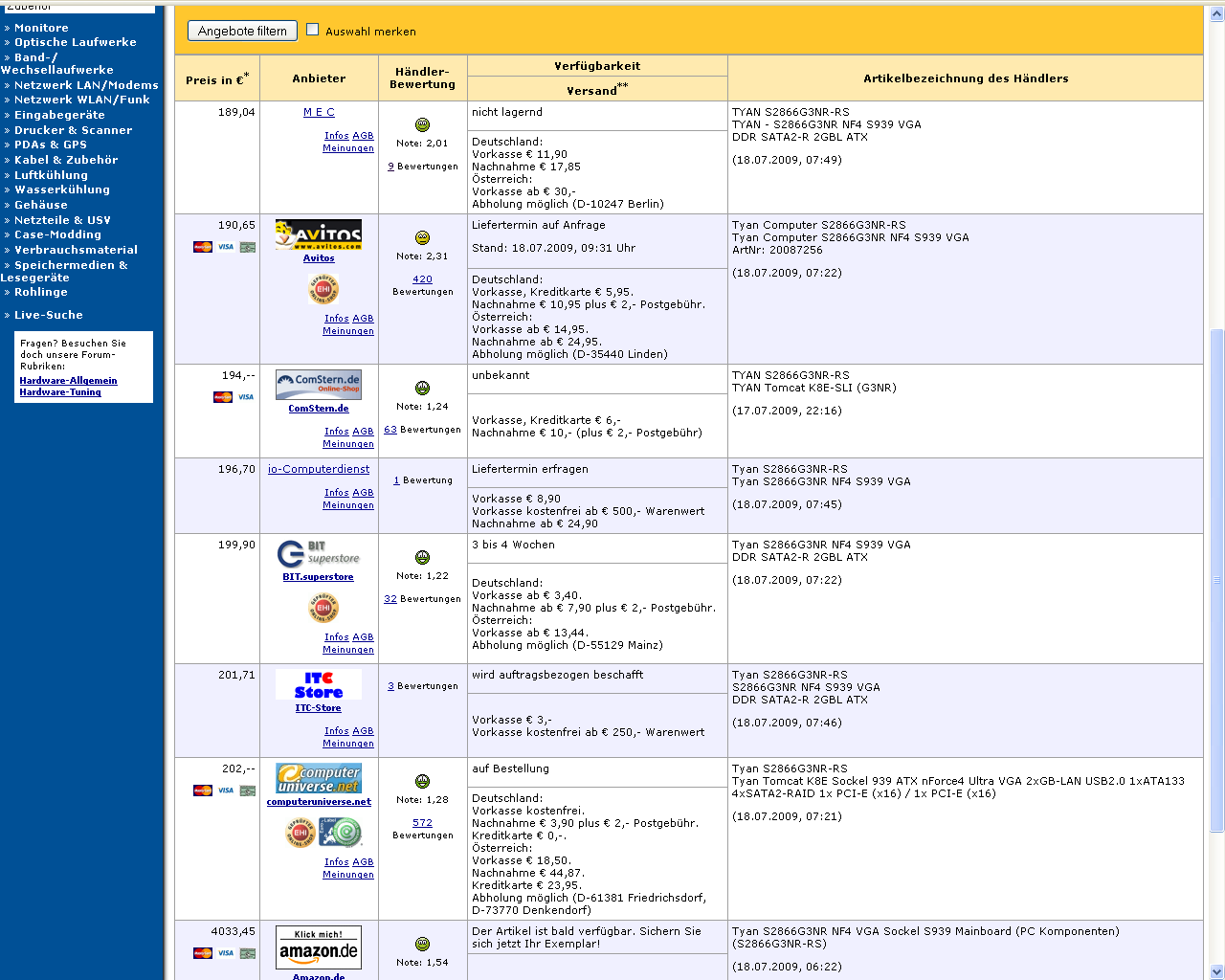Open the Optische Laufwerke category

click(75, 42)
